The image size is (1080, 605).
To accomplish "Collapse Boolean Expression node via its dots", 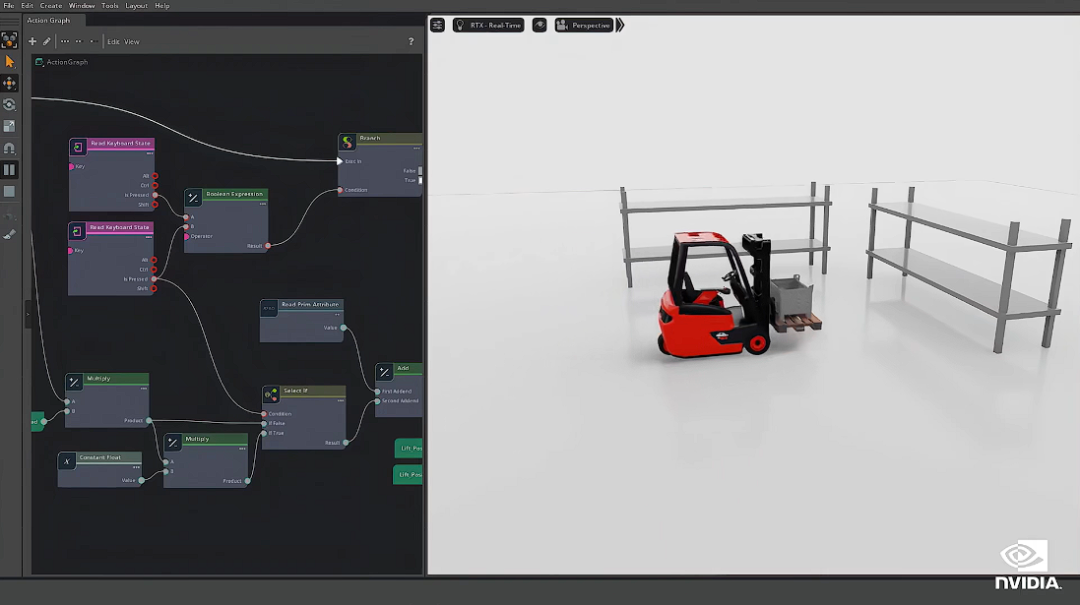I will 262,204.
